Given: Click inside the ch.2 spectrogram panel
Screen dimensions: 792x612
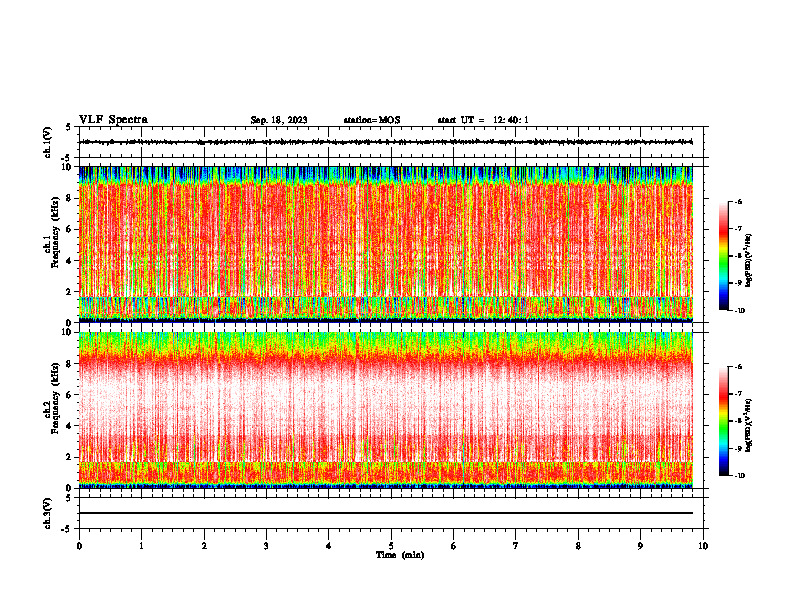Looking at the screenshot, I should click(x=386, y=410).
